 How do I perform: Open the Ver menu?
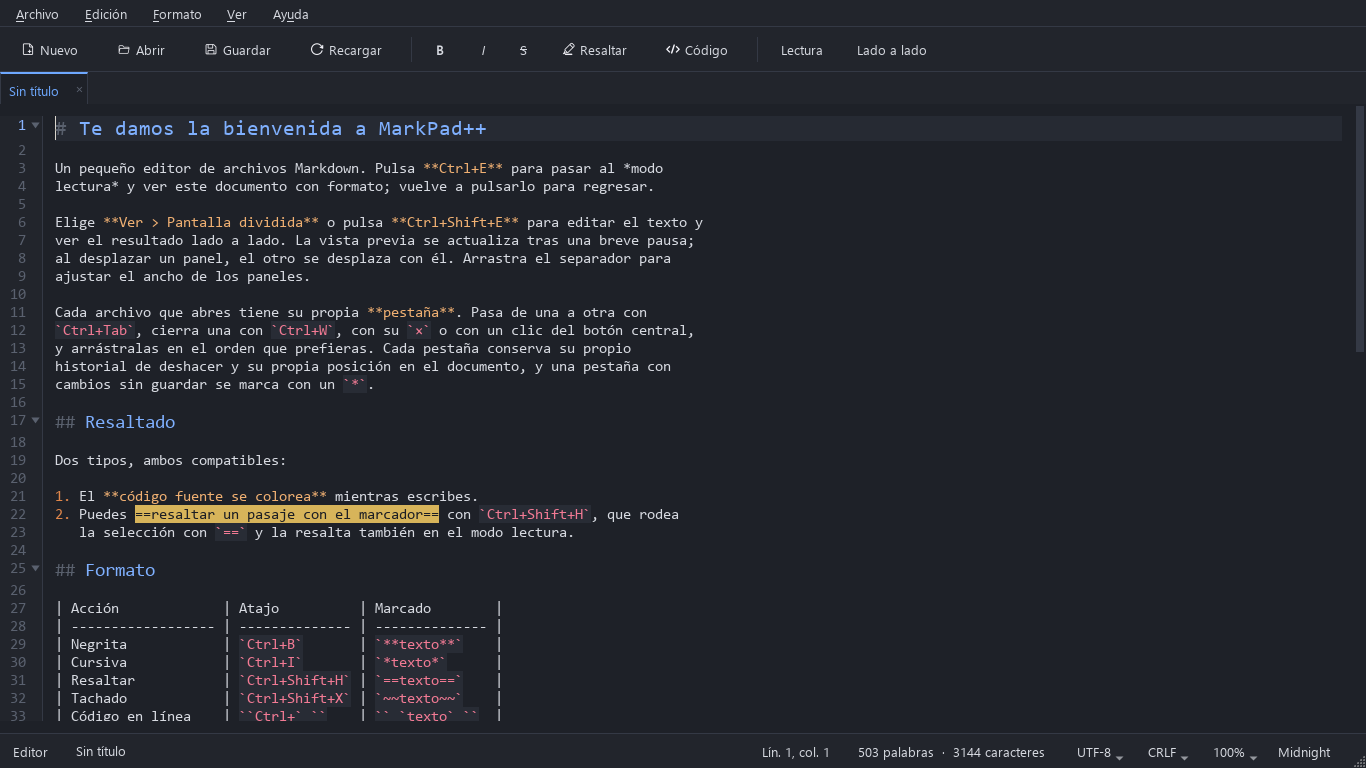(x=237, y=14)
